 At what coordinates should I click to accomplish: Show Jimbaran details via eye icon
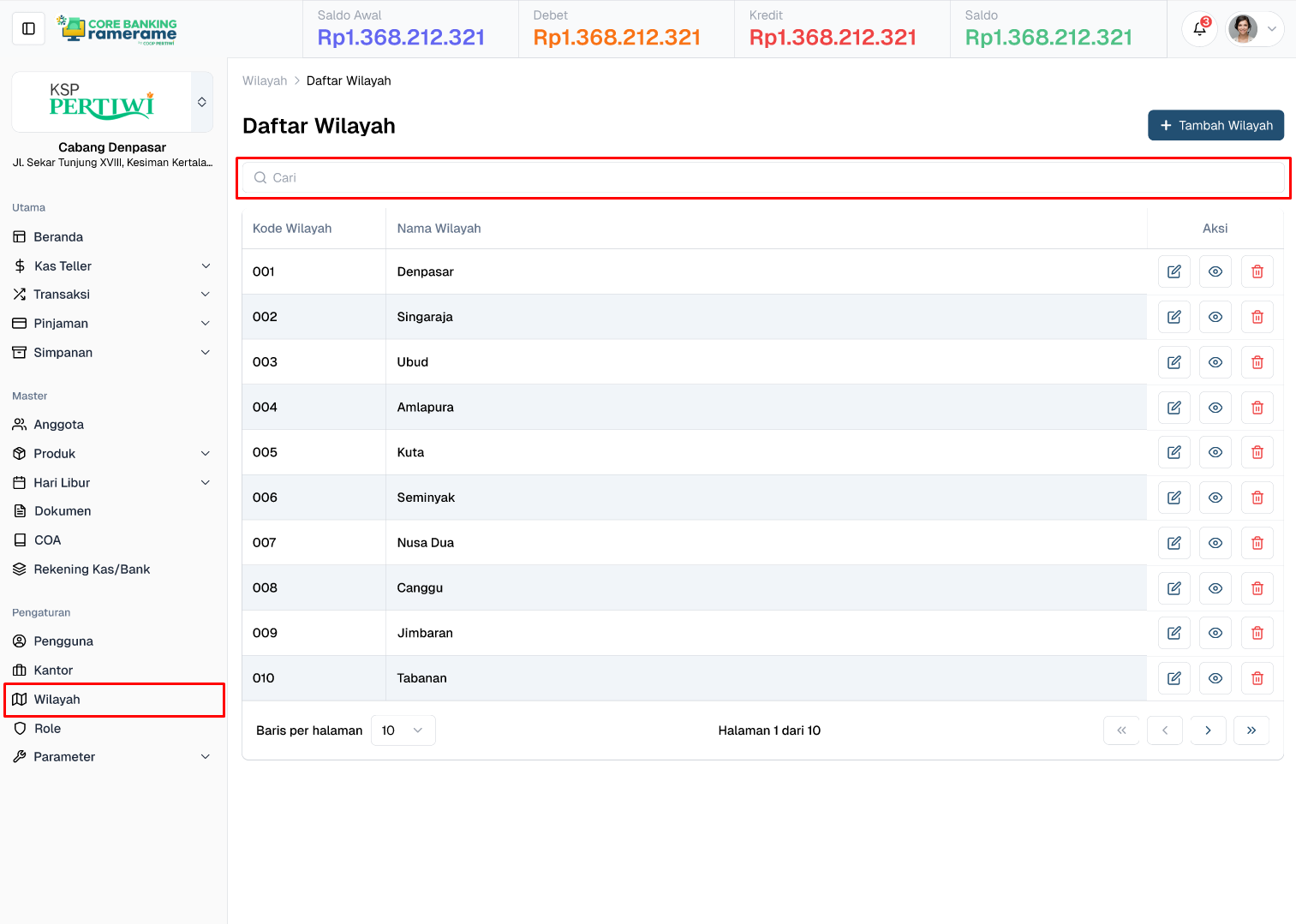pos(1215,633)
